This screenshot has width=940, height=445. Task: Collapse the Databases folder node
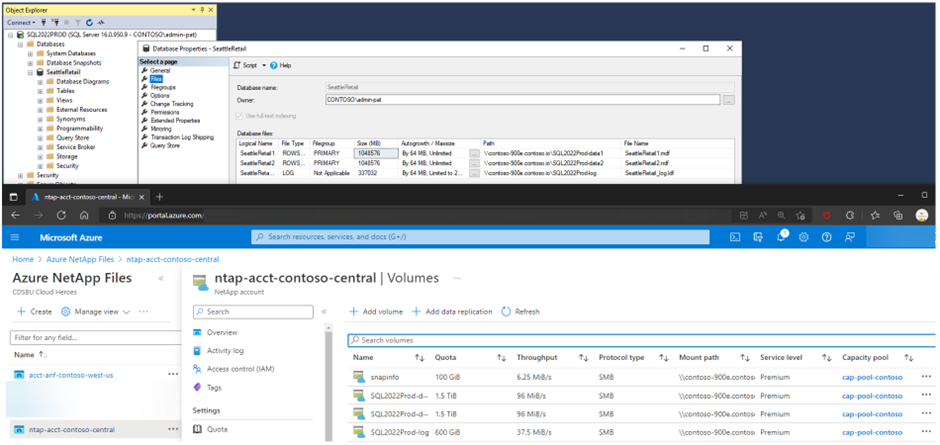point(21,44)
